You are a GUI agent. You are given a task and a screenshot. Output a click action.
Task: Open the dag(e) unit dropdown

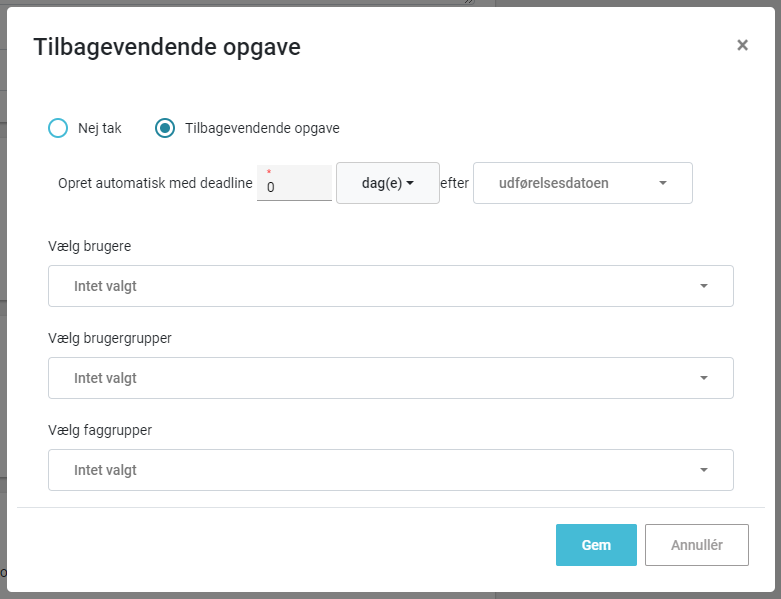388,183
